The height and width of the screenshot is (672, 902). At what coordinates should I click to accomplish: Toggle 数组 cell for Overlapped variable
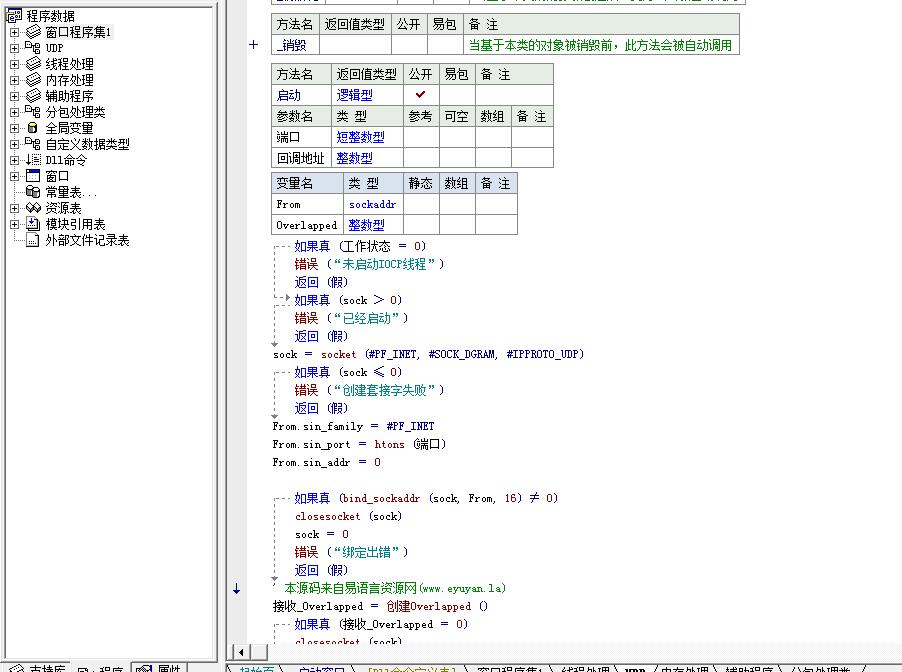tap(457, 225)
